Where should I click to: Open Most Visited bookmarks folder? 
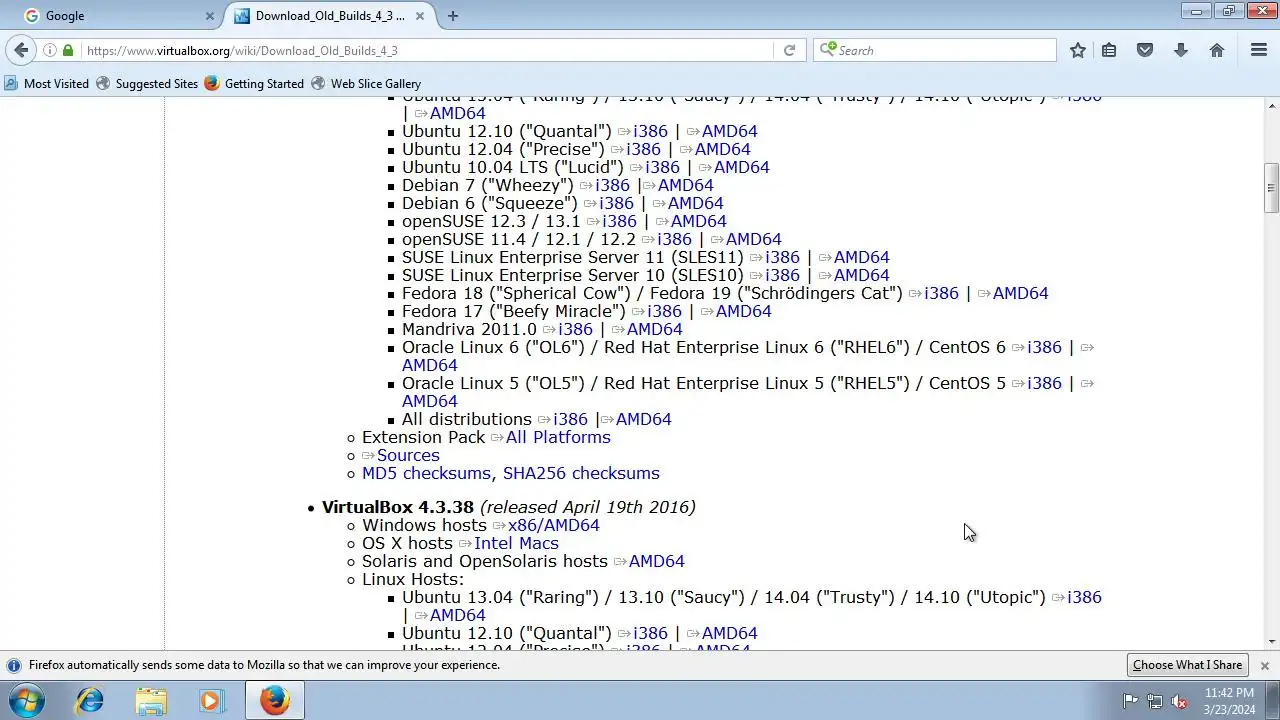[47, 84]
